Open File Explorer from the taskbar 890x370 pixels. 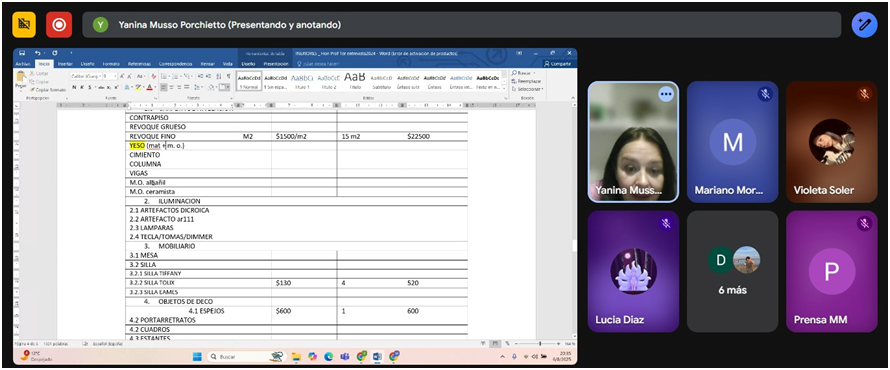[296, 356]
